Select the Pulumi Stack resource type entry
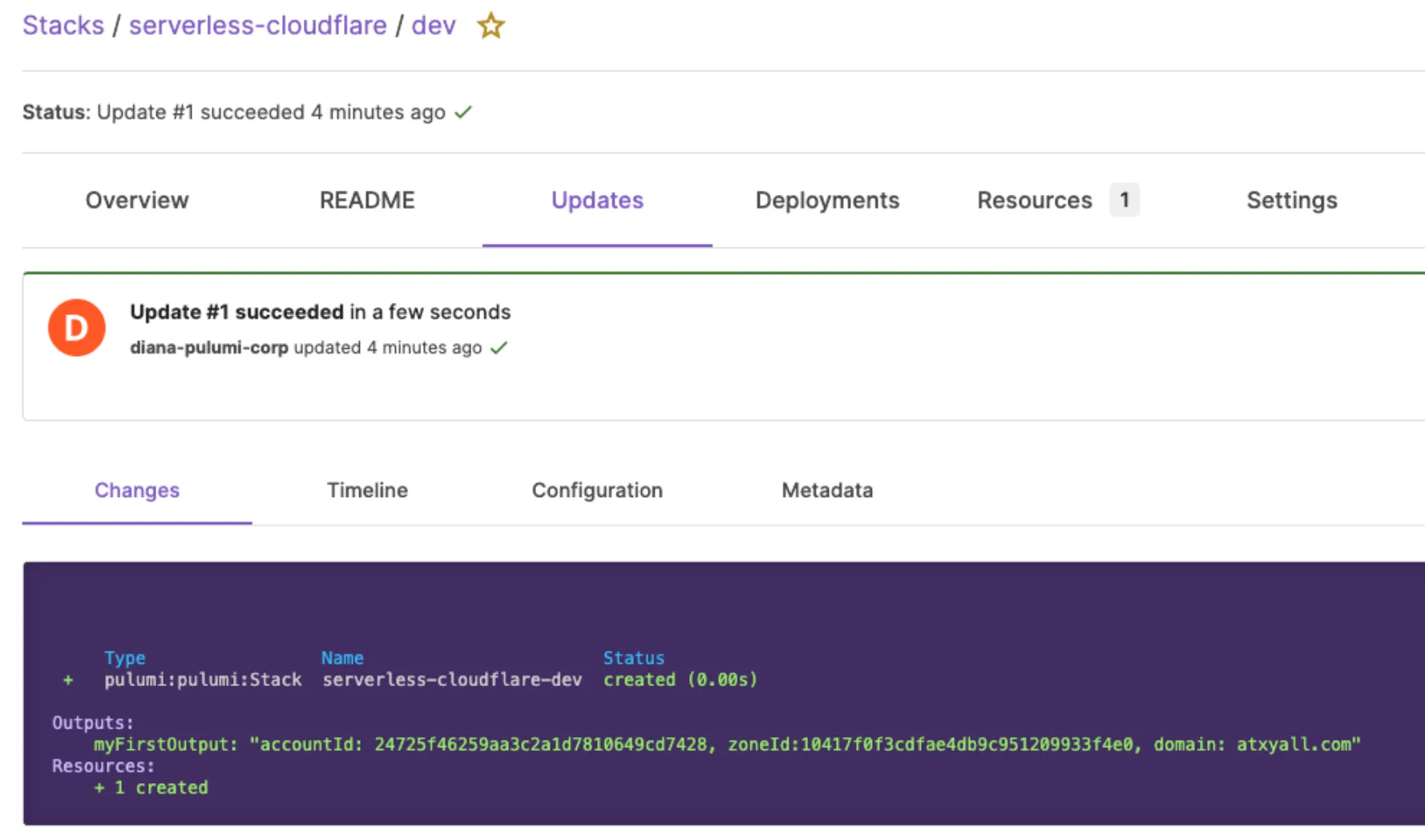This screenshot has width=1425, height=840. point(203,679)
